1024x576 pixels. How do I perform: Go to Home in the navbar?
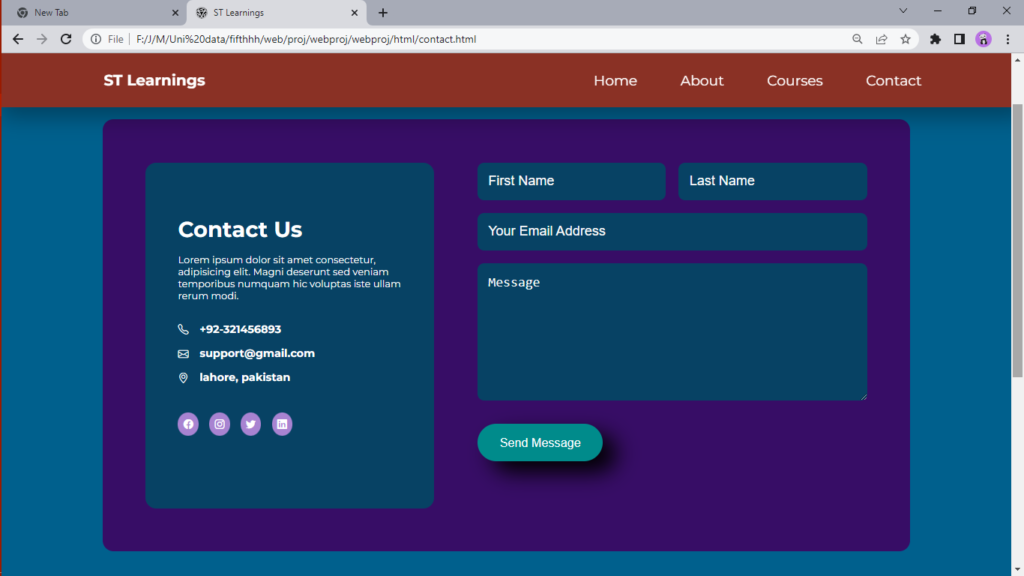615,81
